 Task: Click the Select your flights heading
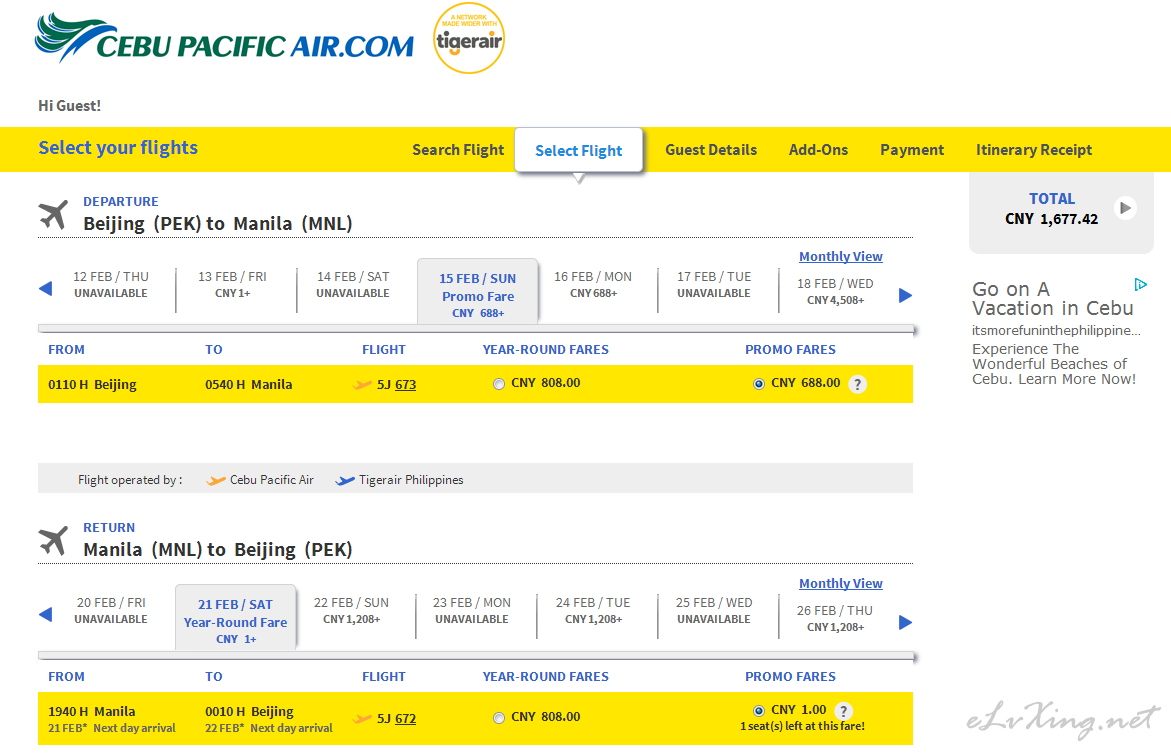118,148
